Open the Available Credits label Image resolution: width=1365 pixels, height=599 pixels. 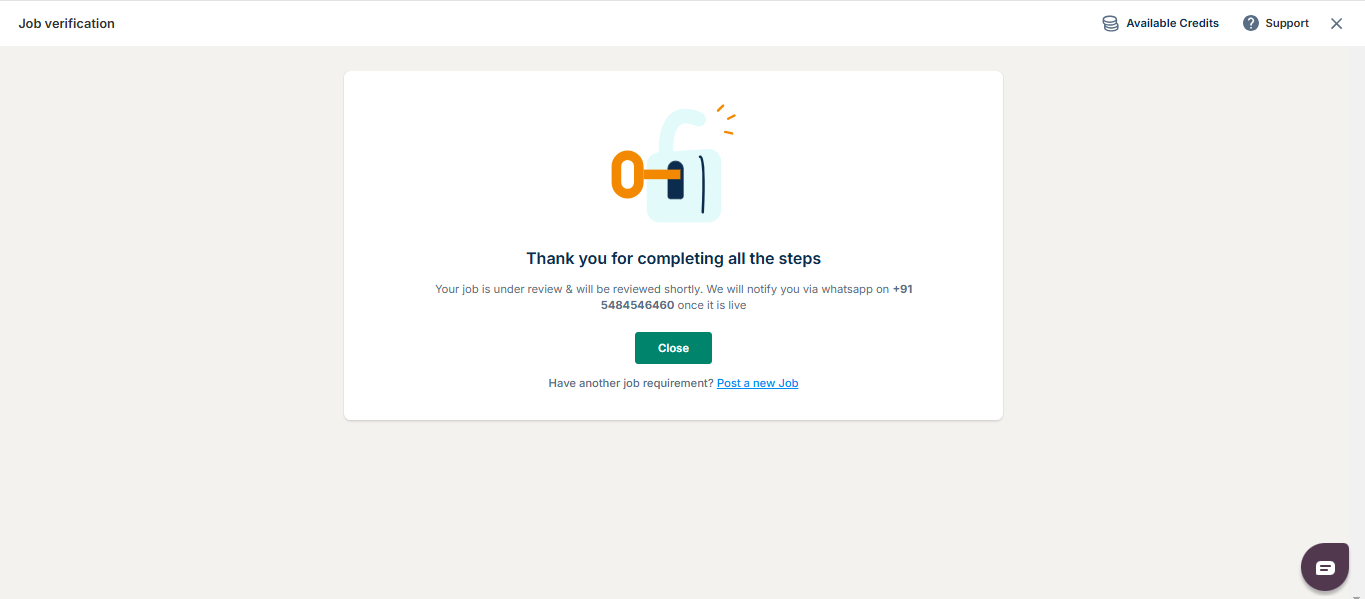(1172, 23)
